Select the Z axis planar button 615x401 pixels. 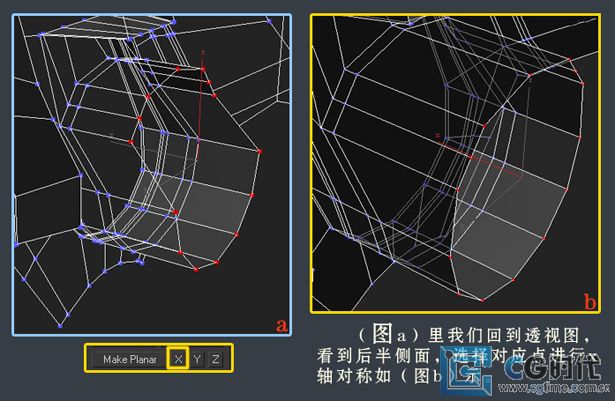[x=215, y=358]
